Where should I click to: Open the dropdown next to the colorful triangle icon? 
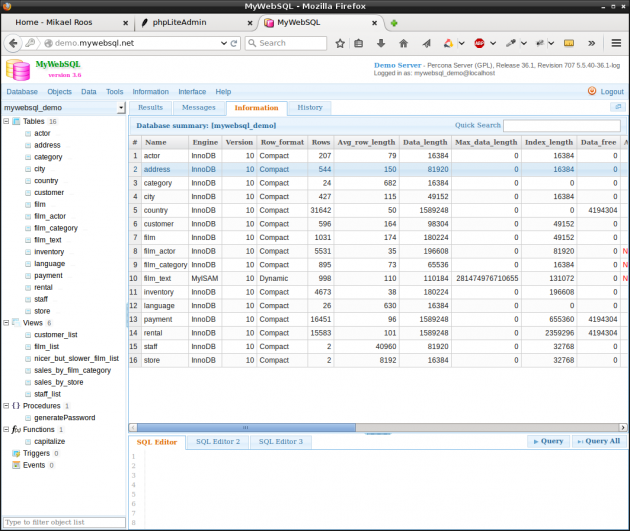coord(462,43)
